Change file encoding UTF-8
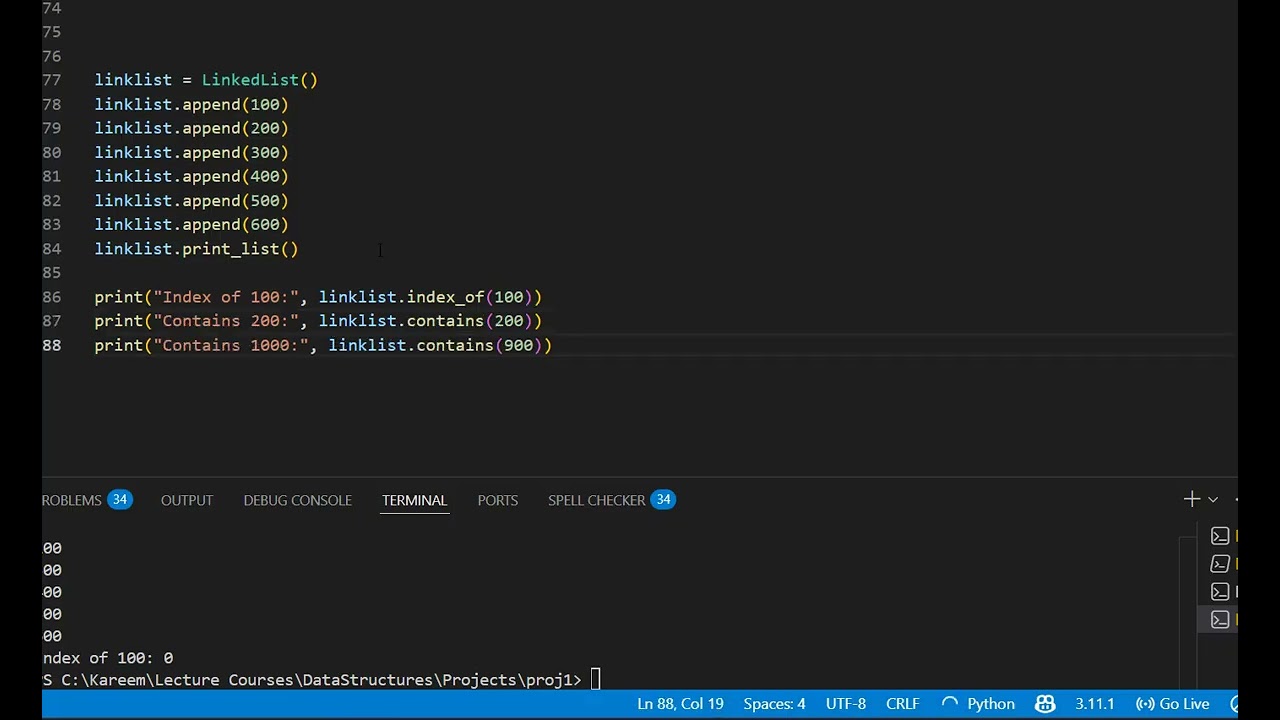 pos(846,704)
